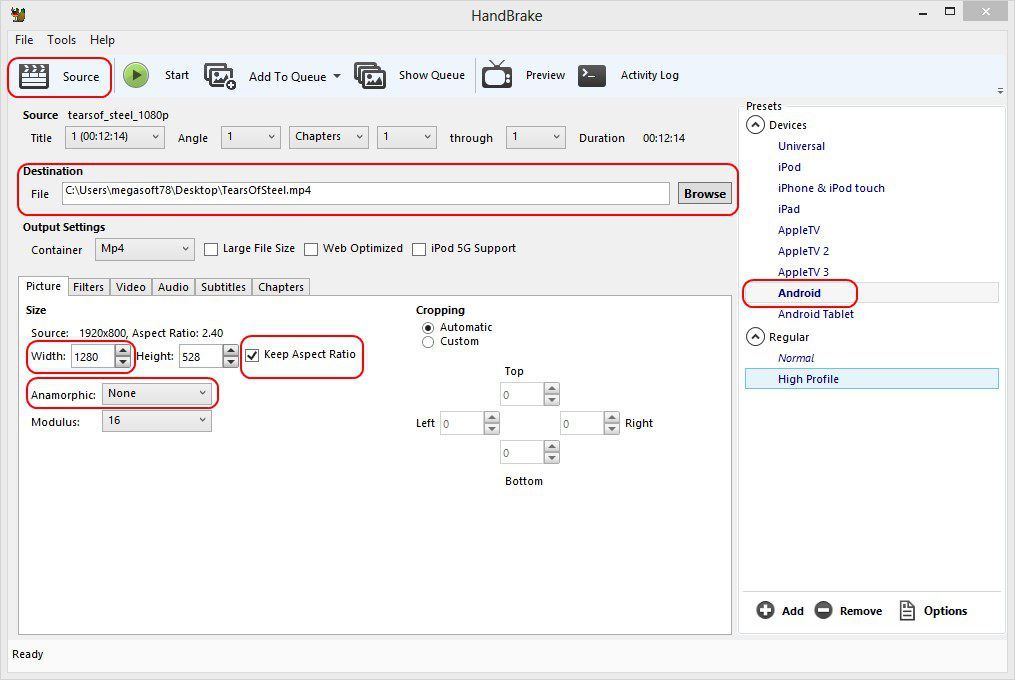
Task: Click in the Width input field
Action: pos(93,356)
